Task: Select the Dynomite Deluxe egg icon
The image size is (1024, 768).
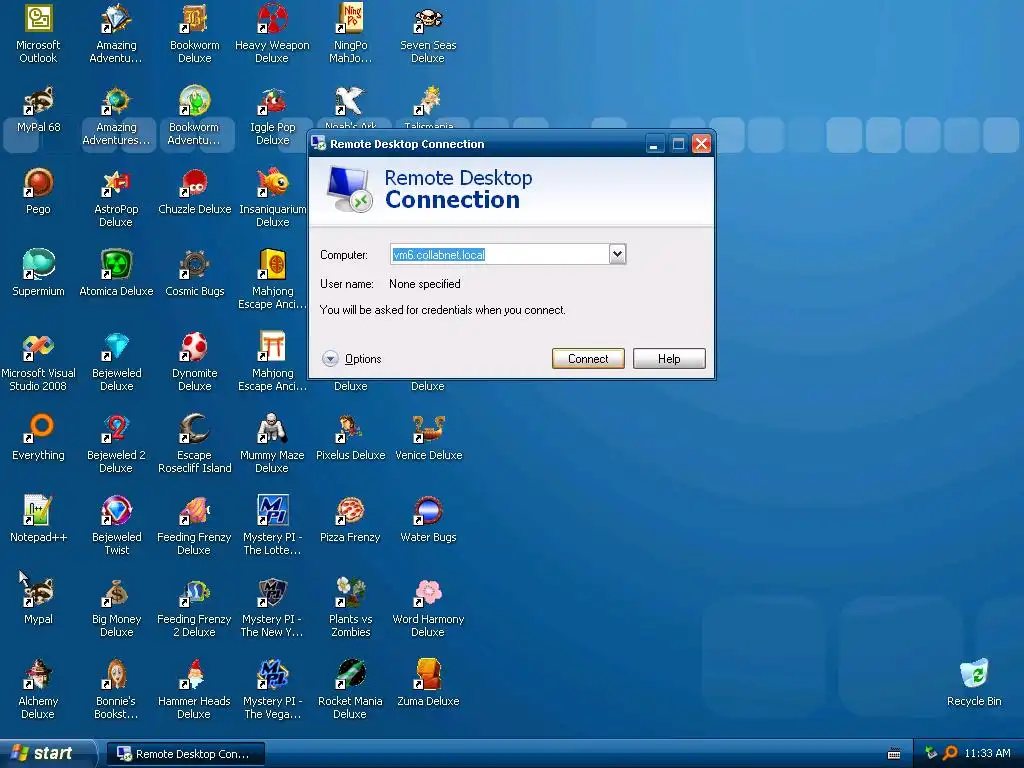Action: (x=194, y=347)
